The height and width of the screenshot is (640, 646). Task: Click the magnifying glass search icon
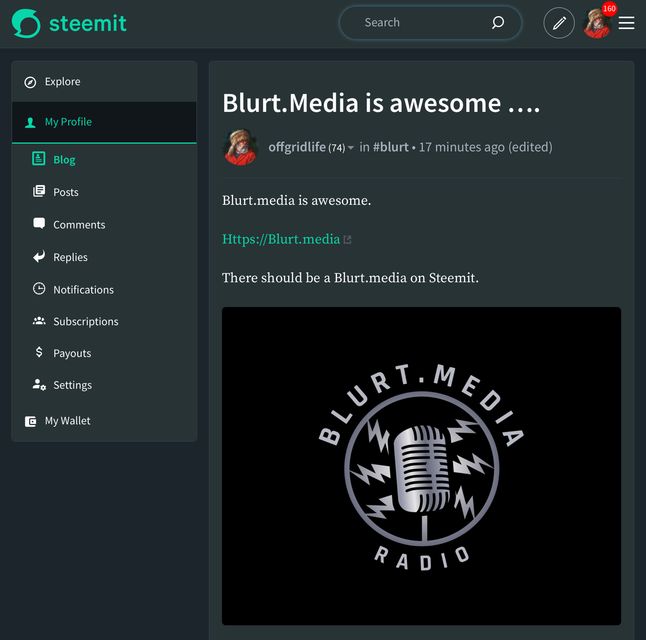(498, 22)
